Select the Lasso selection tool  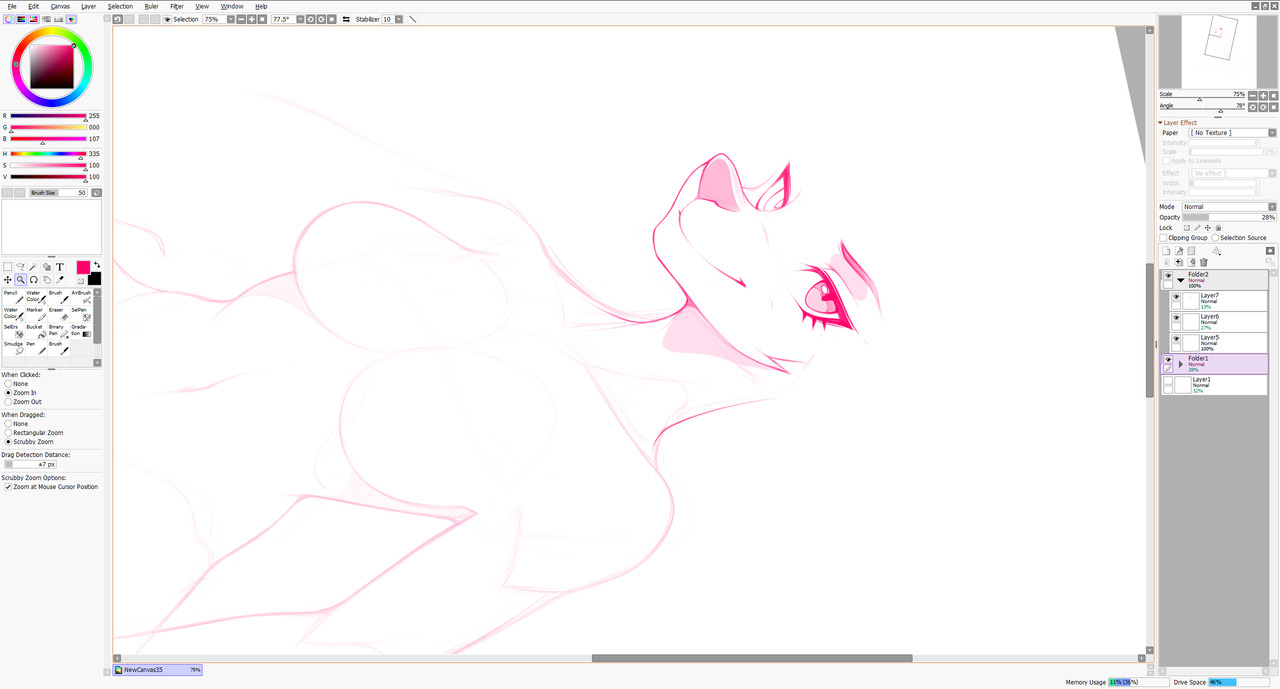tap(20, 267)
